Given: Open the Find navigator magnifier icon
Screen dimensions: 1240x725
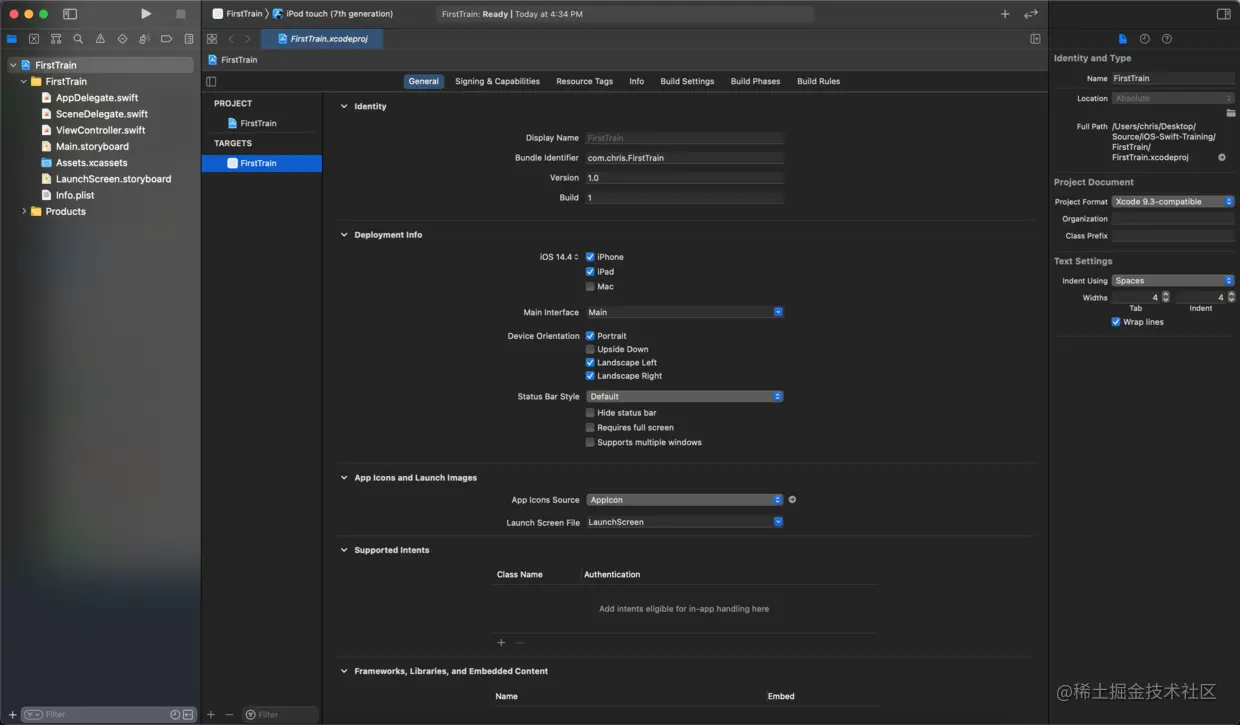Looking at the screenshot, I should (x=78, y=39).
